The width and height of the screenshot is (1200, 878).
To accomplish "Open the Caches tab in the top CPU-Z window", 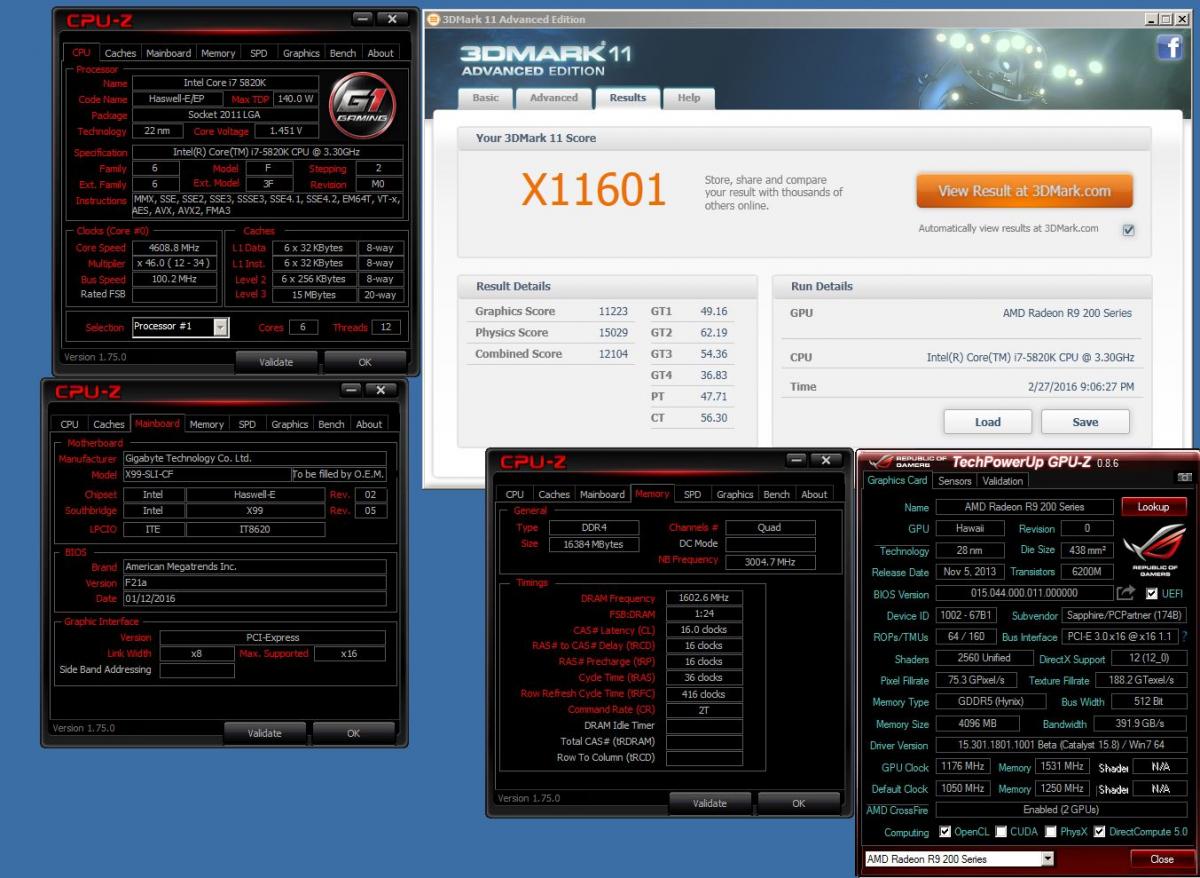I will [x=120, y=53].
